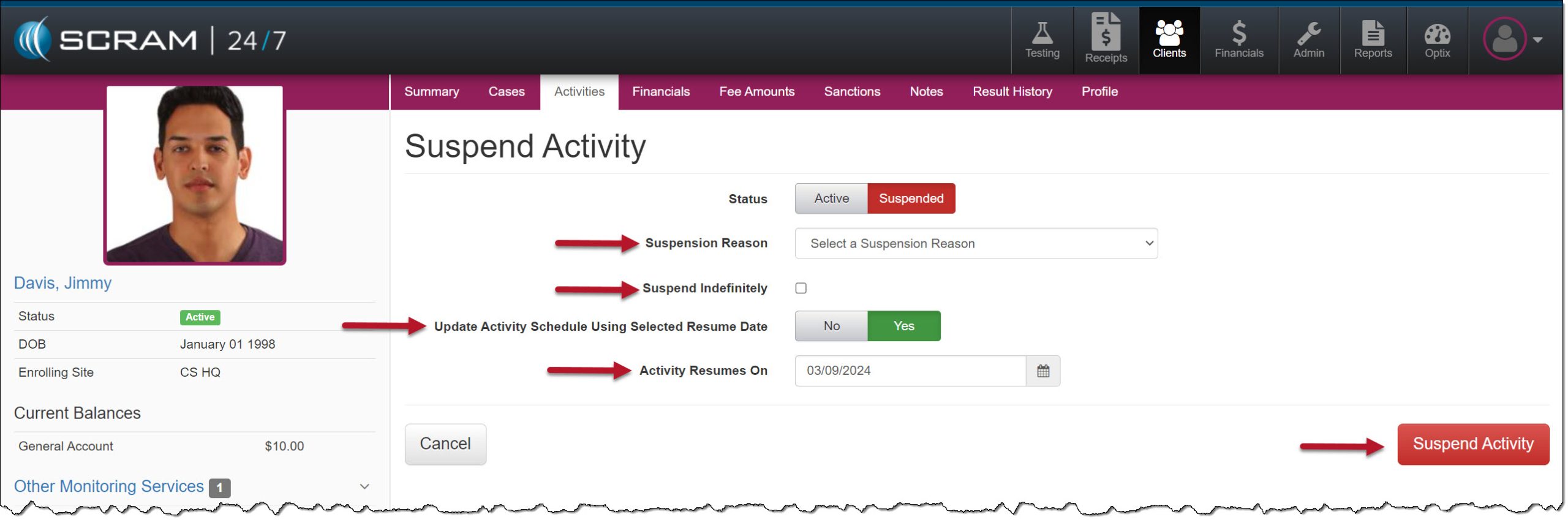Click Jimmy Davis's profile photo
Screen dimensions: 1568x525
point(195,175)
